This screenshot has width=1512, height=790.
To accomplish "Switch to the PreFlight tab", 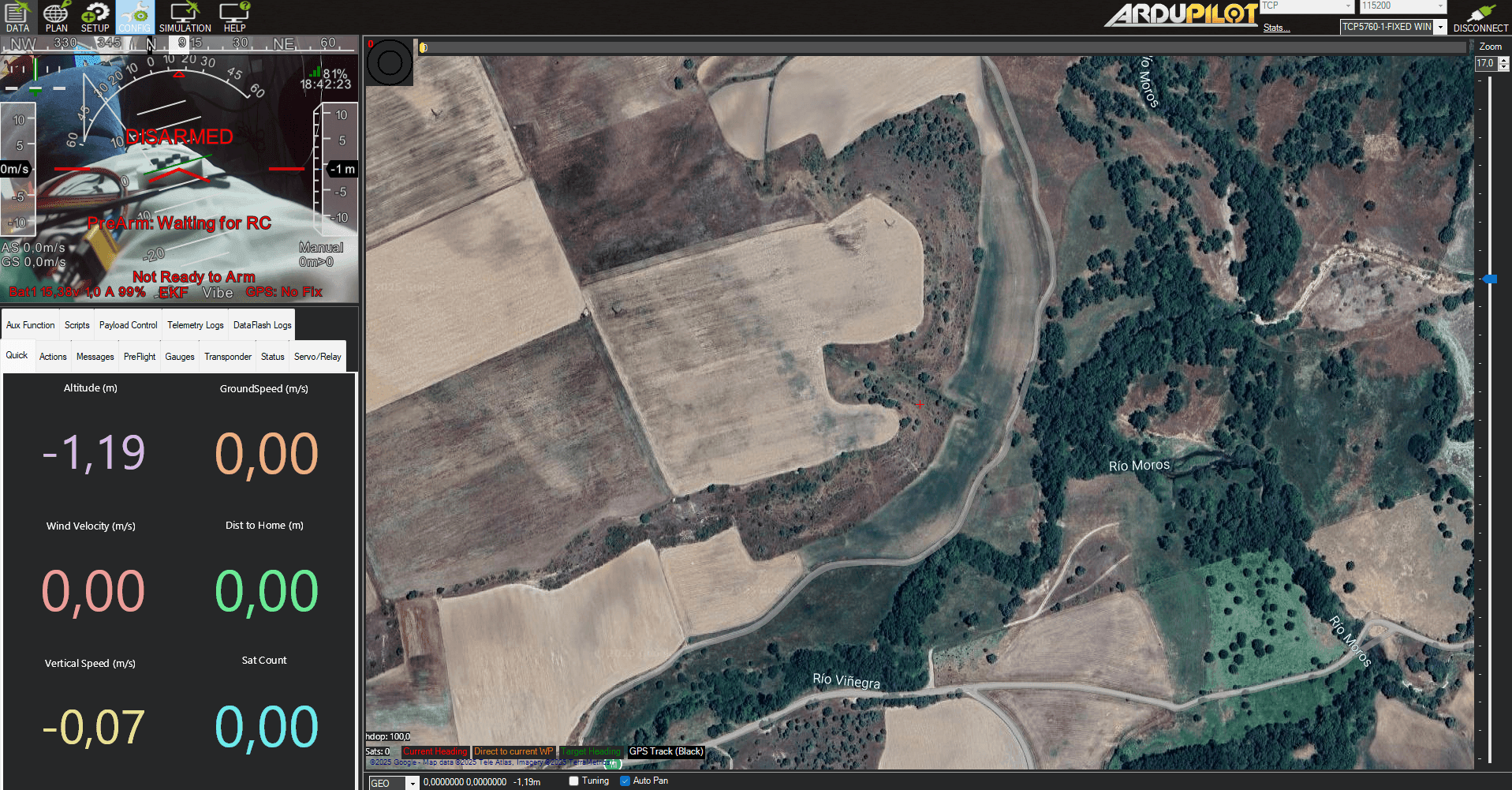I will (x=140, y=357).
